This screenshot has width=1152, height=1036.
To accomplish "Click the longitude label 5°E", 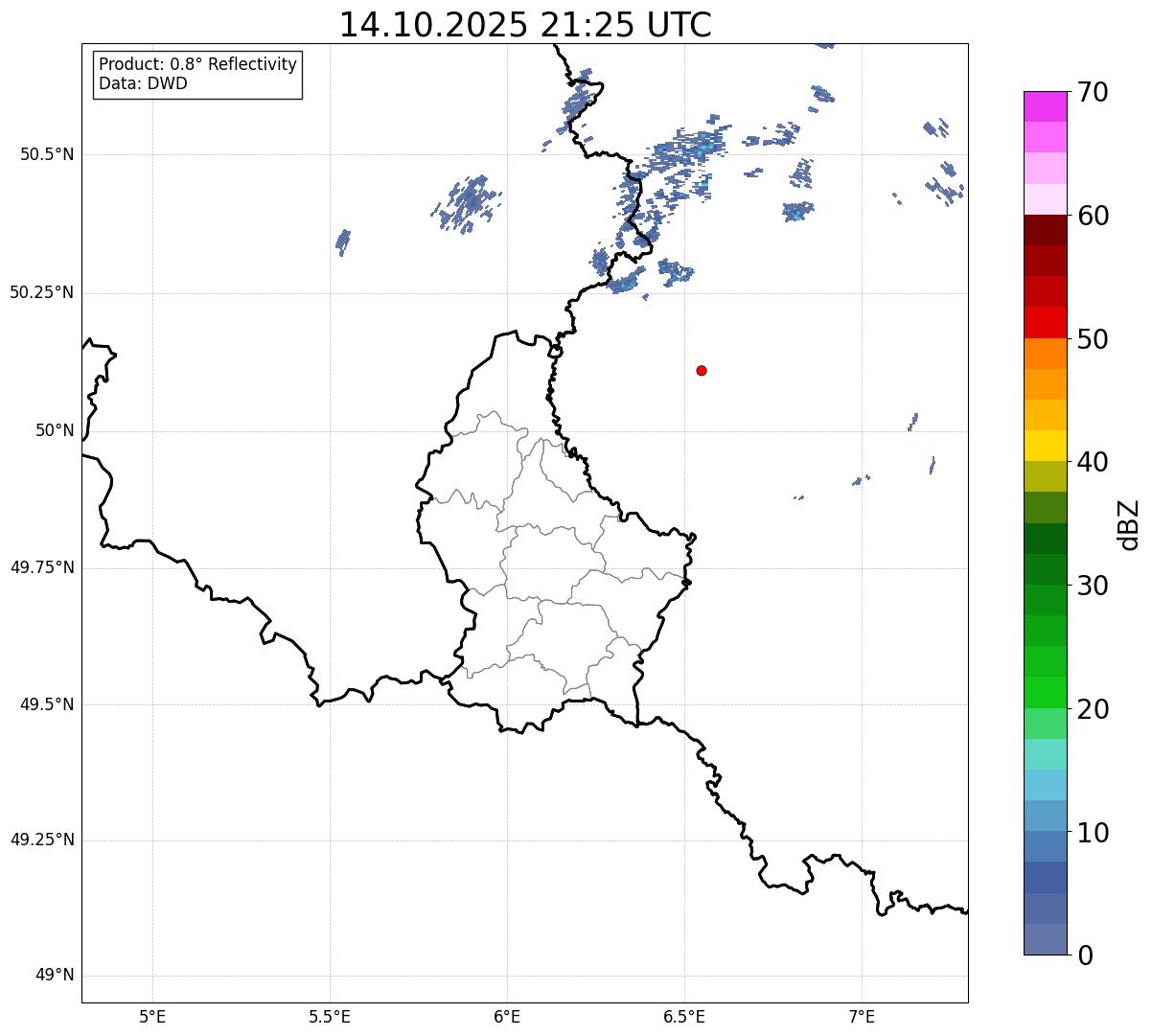I will coord(152,1016).
